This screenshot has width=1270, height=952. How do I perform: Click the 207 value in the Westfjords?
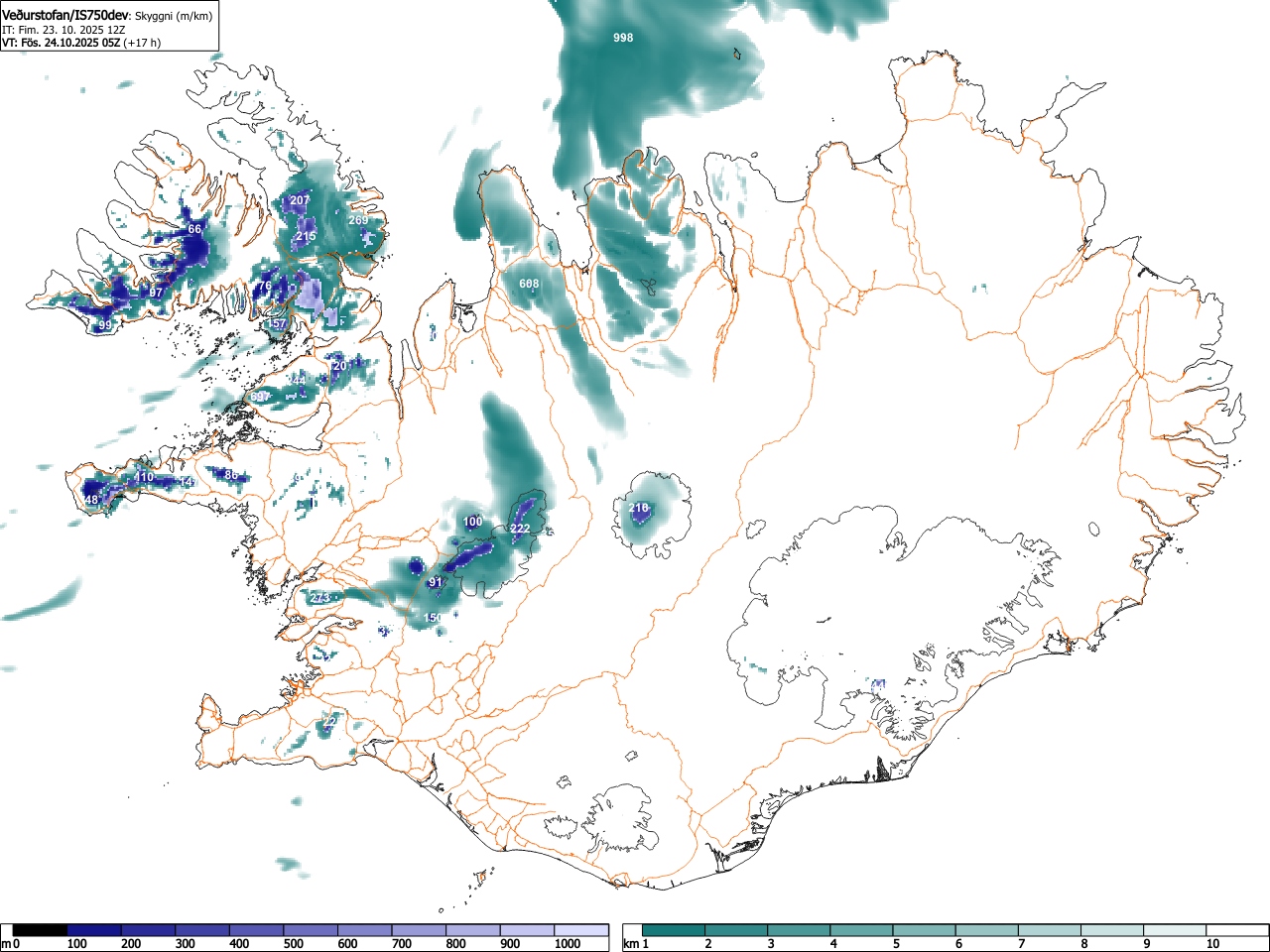300,200
